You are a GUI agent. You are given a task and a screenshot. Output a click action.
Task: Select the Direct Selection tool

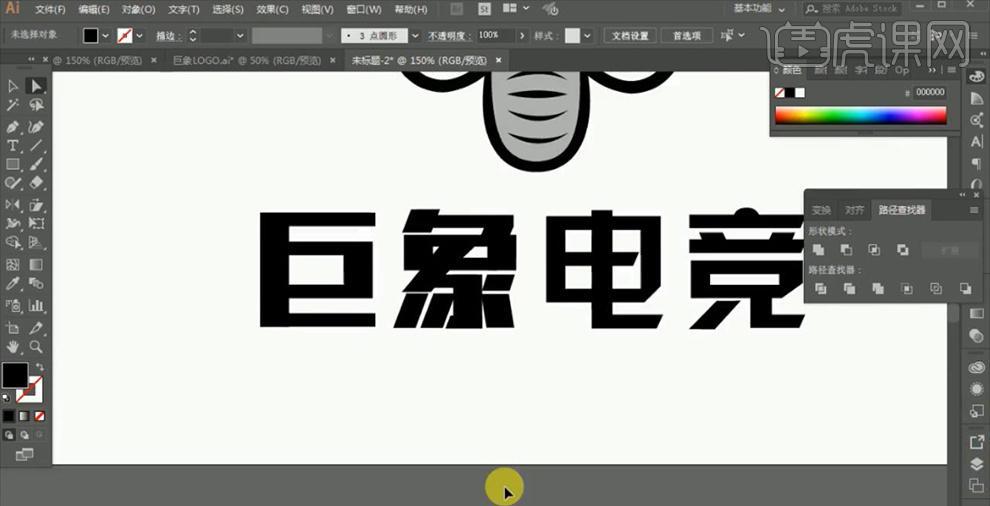click(x=36, y=87)
